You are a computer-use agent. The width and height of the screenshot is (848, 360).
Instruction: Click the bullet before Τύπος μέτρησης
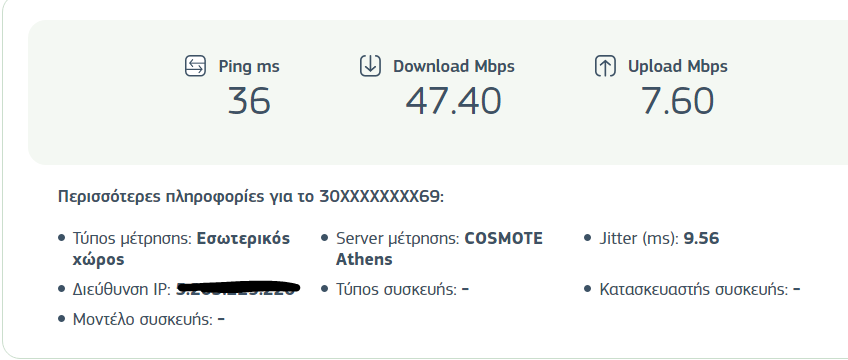tap(61, 238)
